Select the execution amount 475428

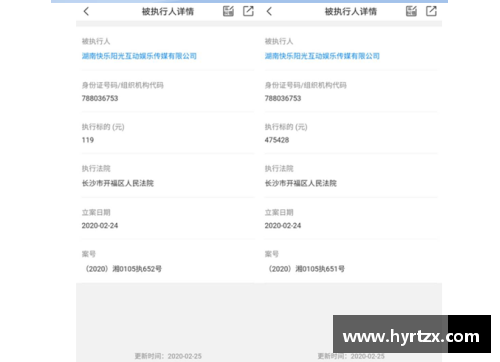277,140
